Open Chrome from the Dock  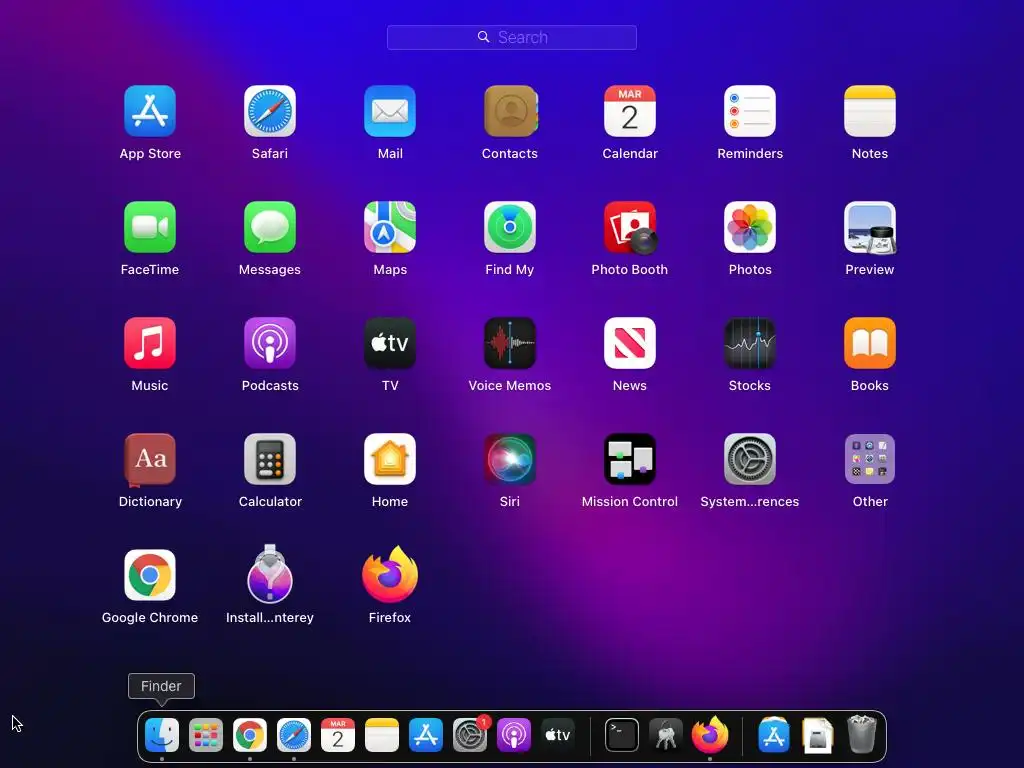249,735
